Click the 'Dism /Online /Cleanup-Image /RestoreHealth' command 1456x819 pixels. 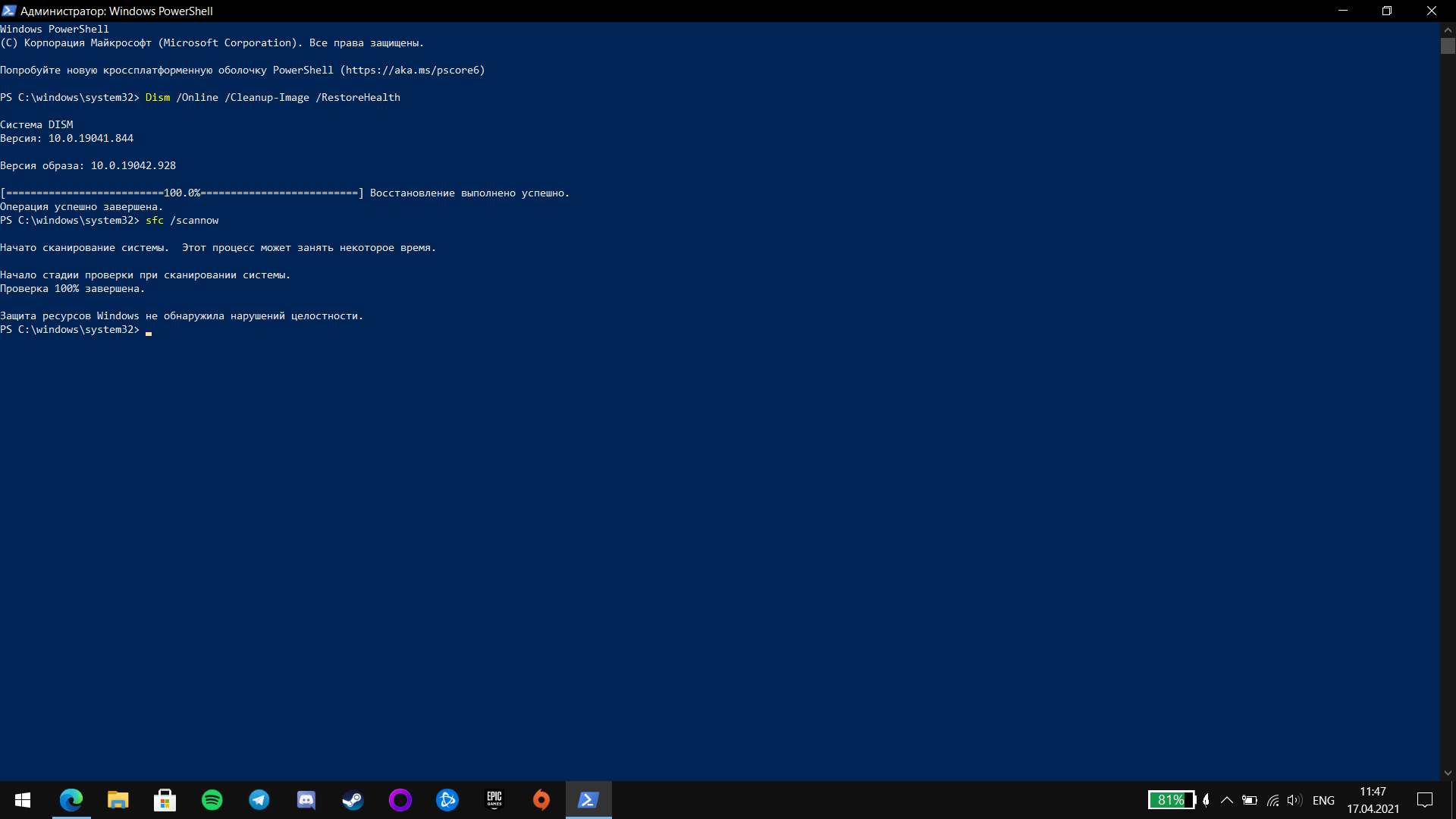point(273,97)
